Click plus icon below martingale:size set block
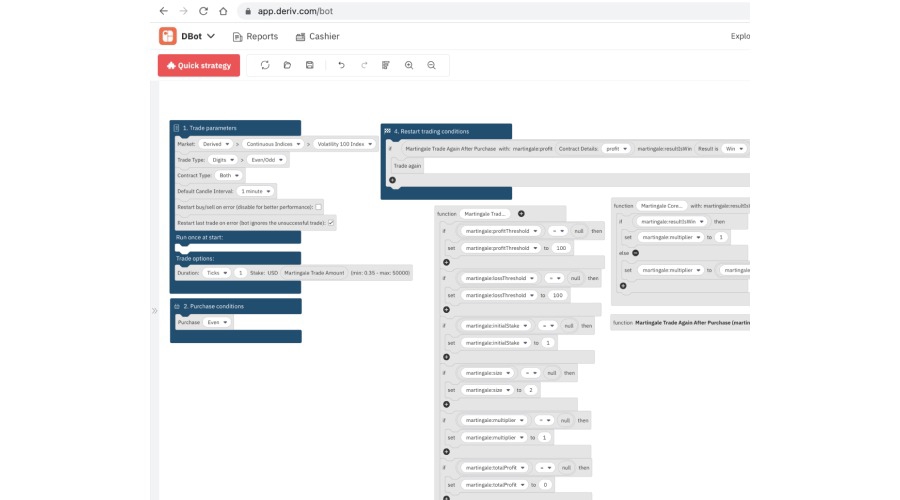This screenshot has width=900, height=500. click(x=446, y=404)
